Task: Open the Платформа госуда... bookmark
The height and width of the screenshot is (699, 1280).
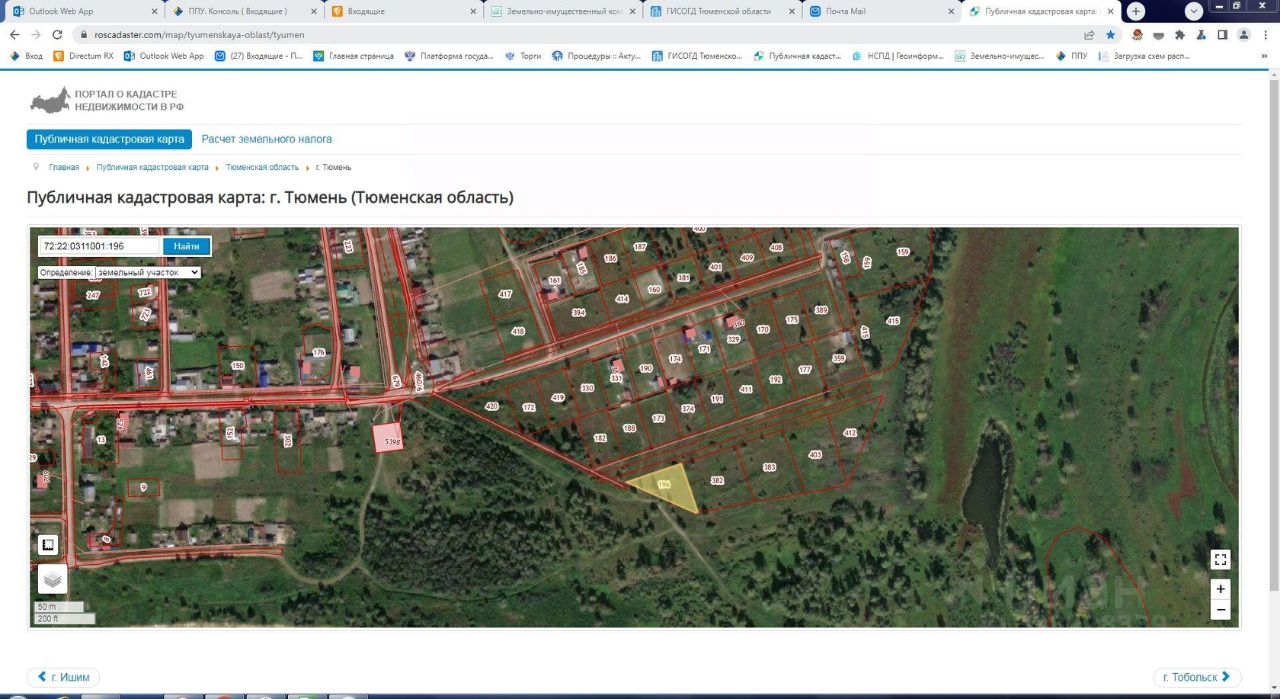Action: [x=449, y=56]
